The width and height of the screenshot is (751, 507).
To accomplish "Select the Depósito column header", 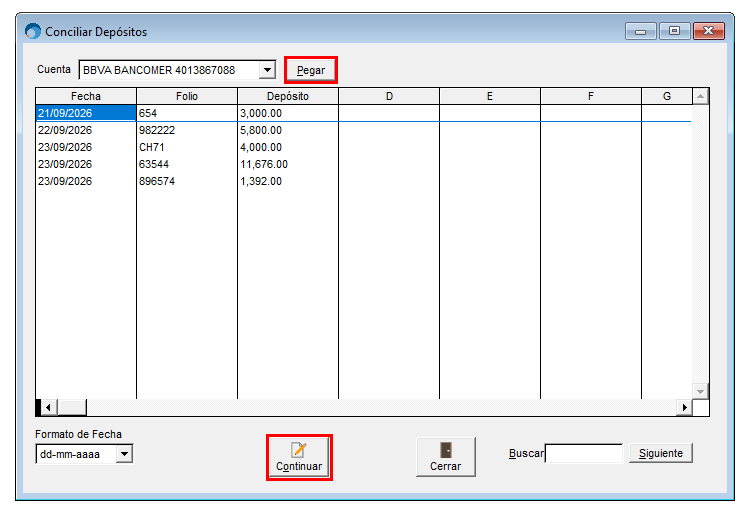I will (x=288, y=96).
